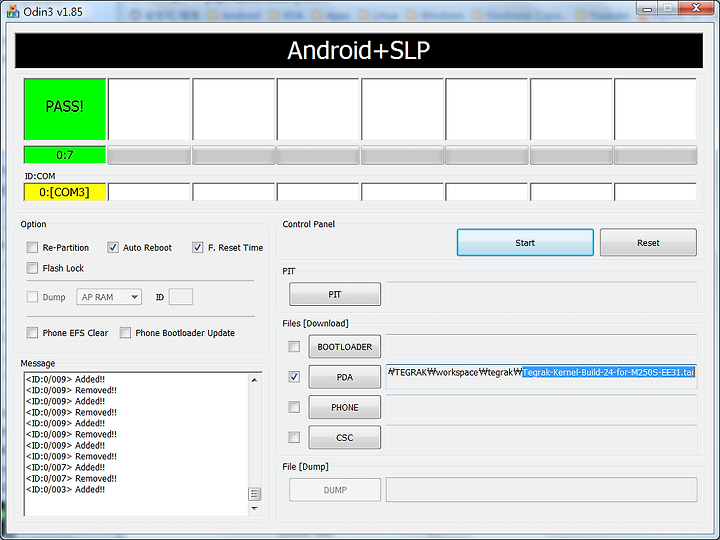The height and width of the screenshot is (540, 720).
Task: Enable Phone Bootloader Update checkbox
Action: (x=125, y=332)
